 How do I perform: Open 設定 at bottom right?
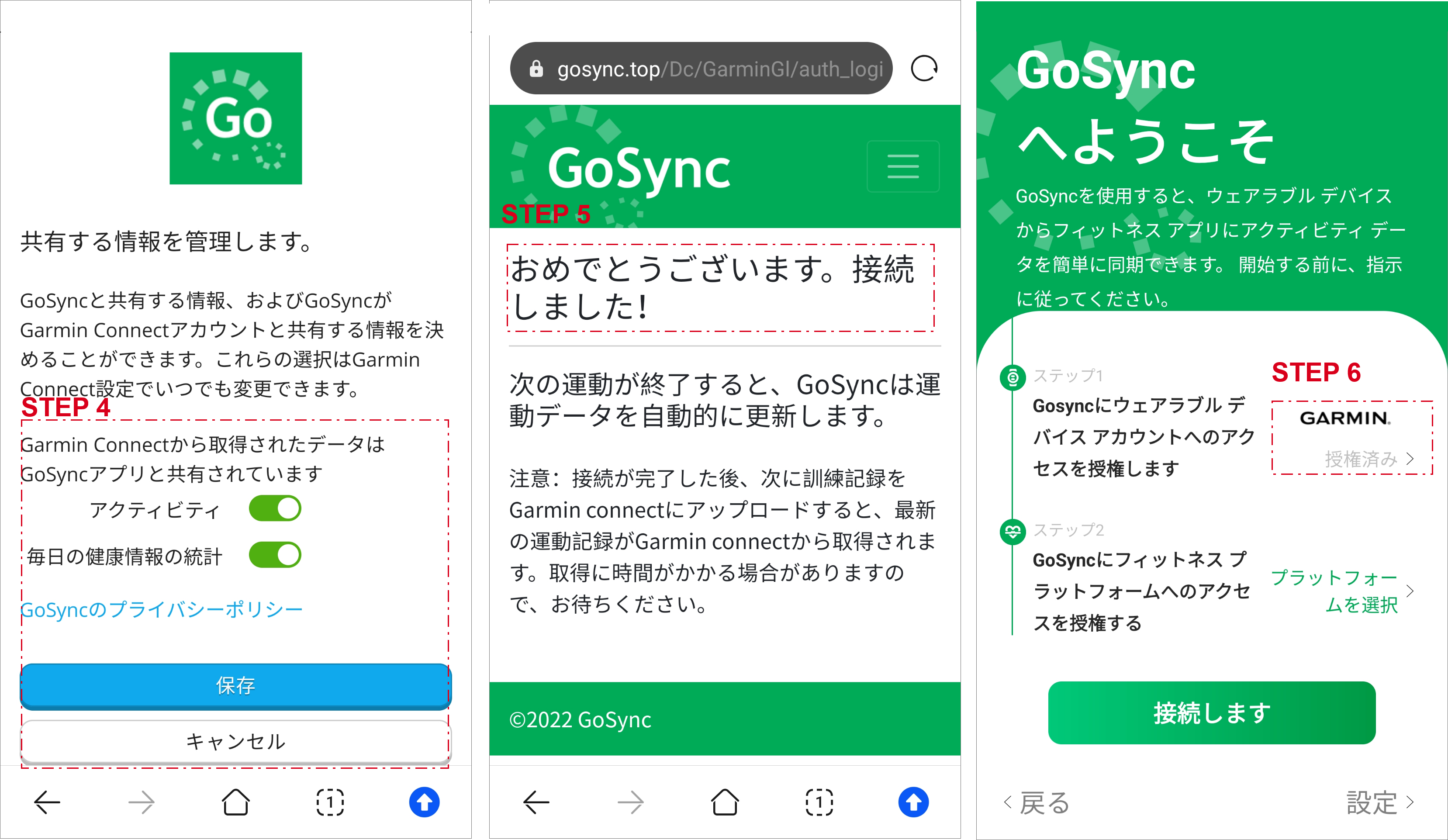click(1379, 802)
